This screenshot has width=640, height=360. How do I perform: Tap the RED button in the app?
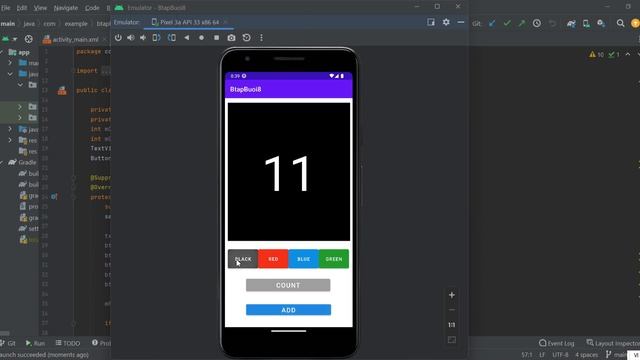273,259
